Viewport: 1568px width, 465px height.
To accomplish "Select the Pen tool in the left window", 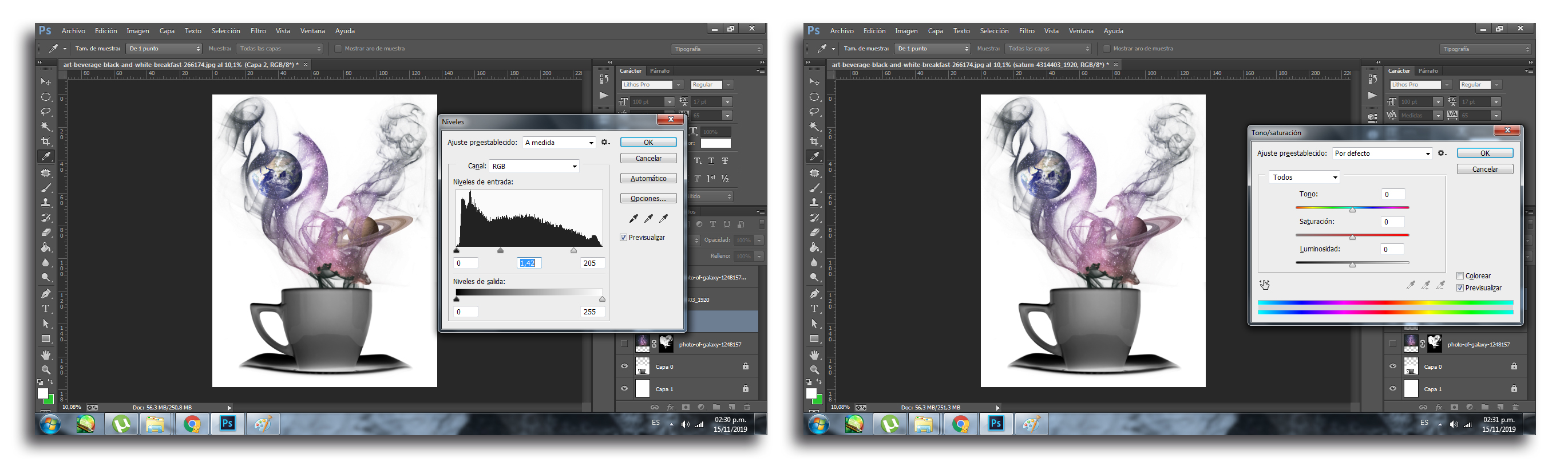I will click(x=46, y=294).
